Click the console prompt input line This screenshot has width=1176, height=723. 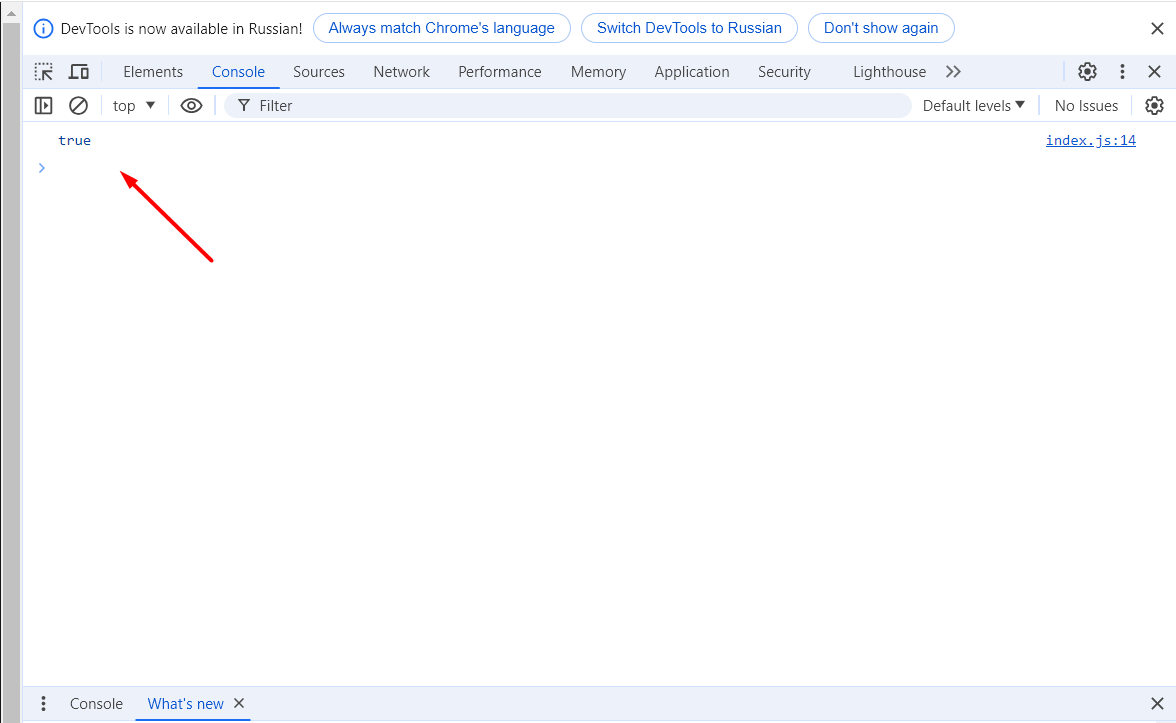600,168
